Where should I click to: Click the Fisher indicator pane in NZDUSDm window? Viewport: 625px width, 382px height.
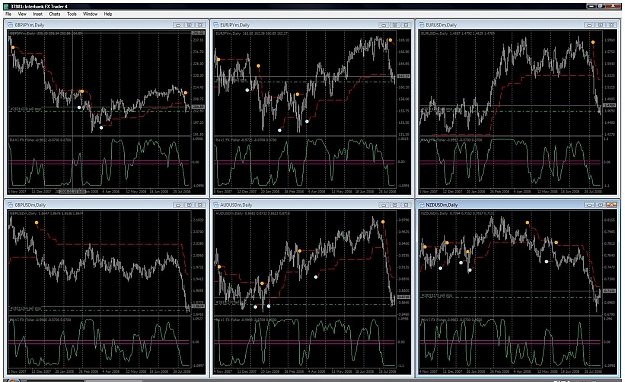(x=511, y=342)
